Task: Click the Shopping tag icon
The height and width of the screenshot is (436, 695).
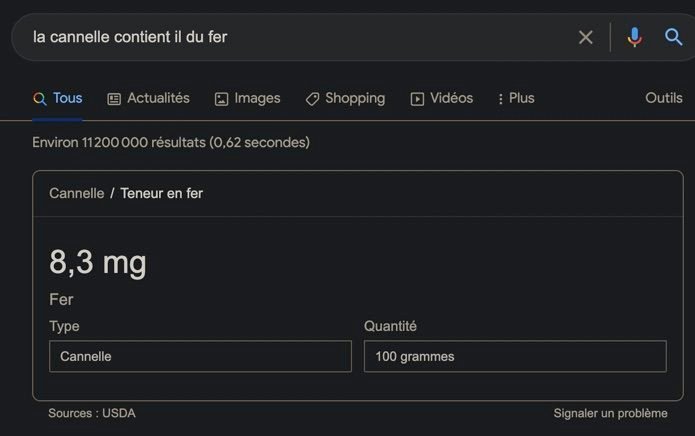Action: (x=312, y=99)
